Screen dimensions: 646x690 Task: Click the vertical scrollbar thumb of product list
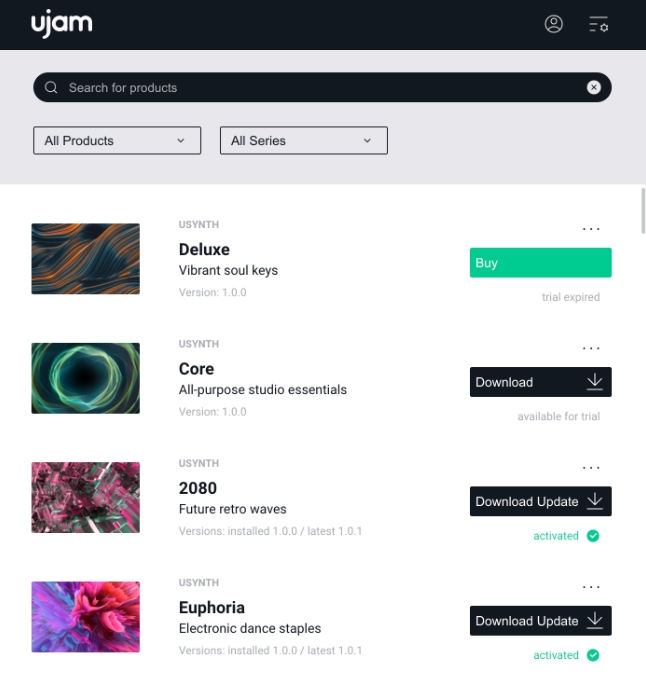[x=643, y=211]
